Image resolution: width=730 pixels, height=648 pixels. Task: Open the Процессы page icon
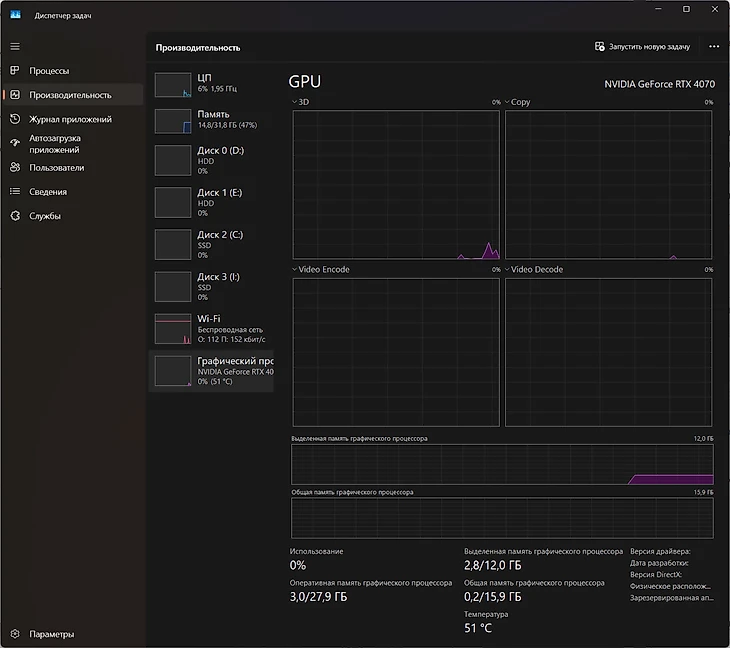pyautogui.click(x=15, y=71)
